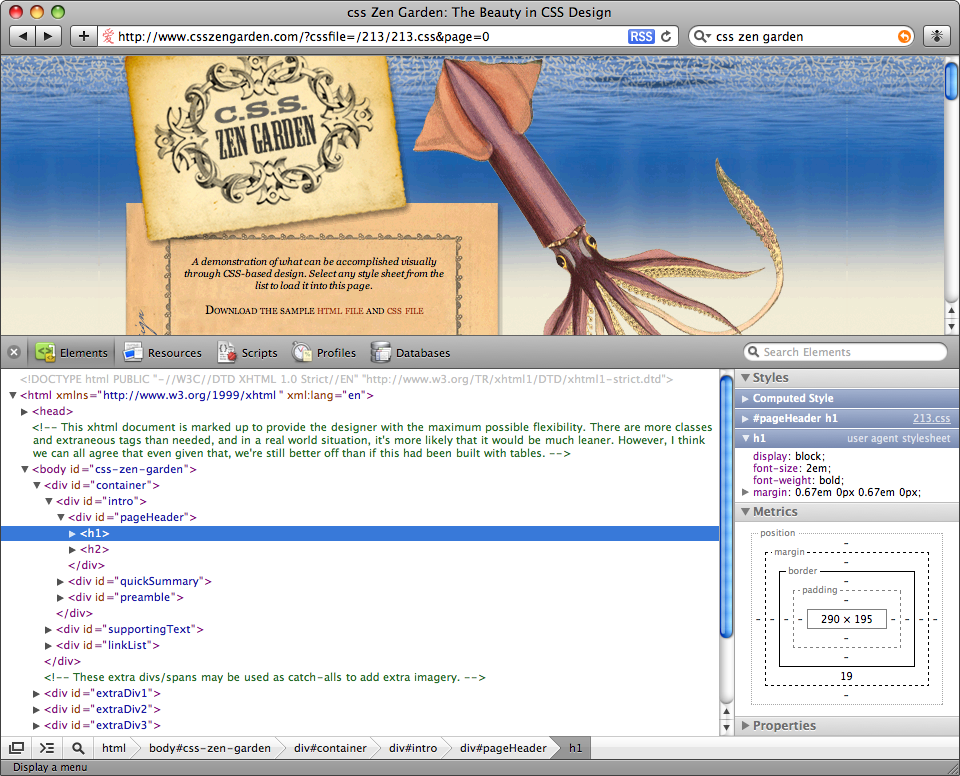This screenshot has width=960, height=776.
Task: Expand the head element
Action: pos(24,412)
